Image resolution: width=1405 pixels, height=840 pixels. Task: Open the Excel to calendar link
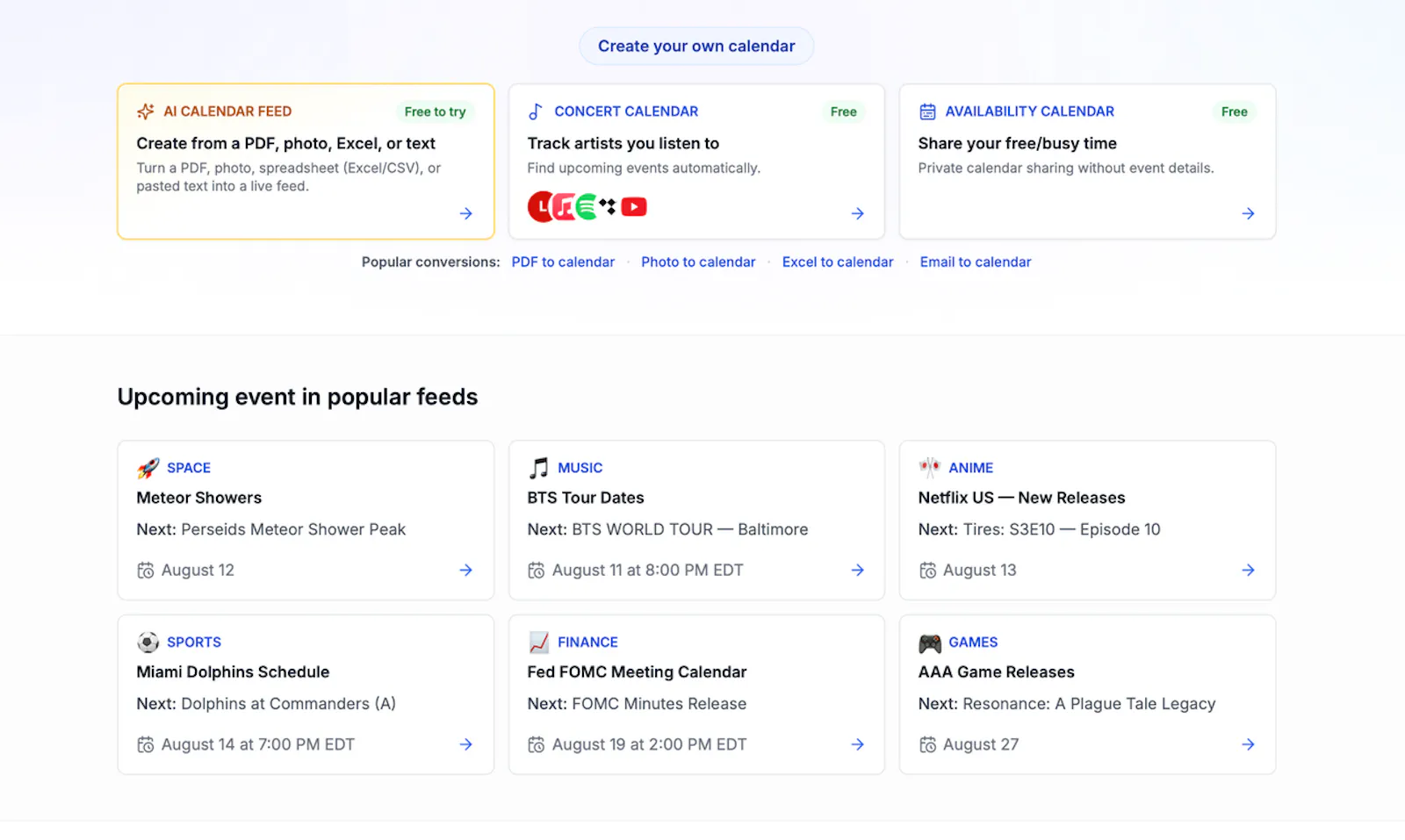tap(838, 262)
